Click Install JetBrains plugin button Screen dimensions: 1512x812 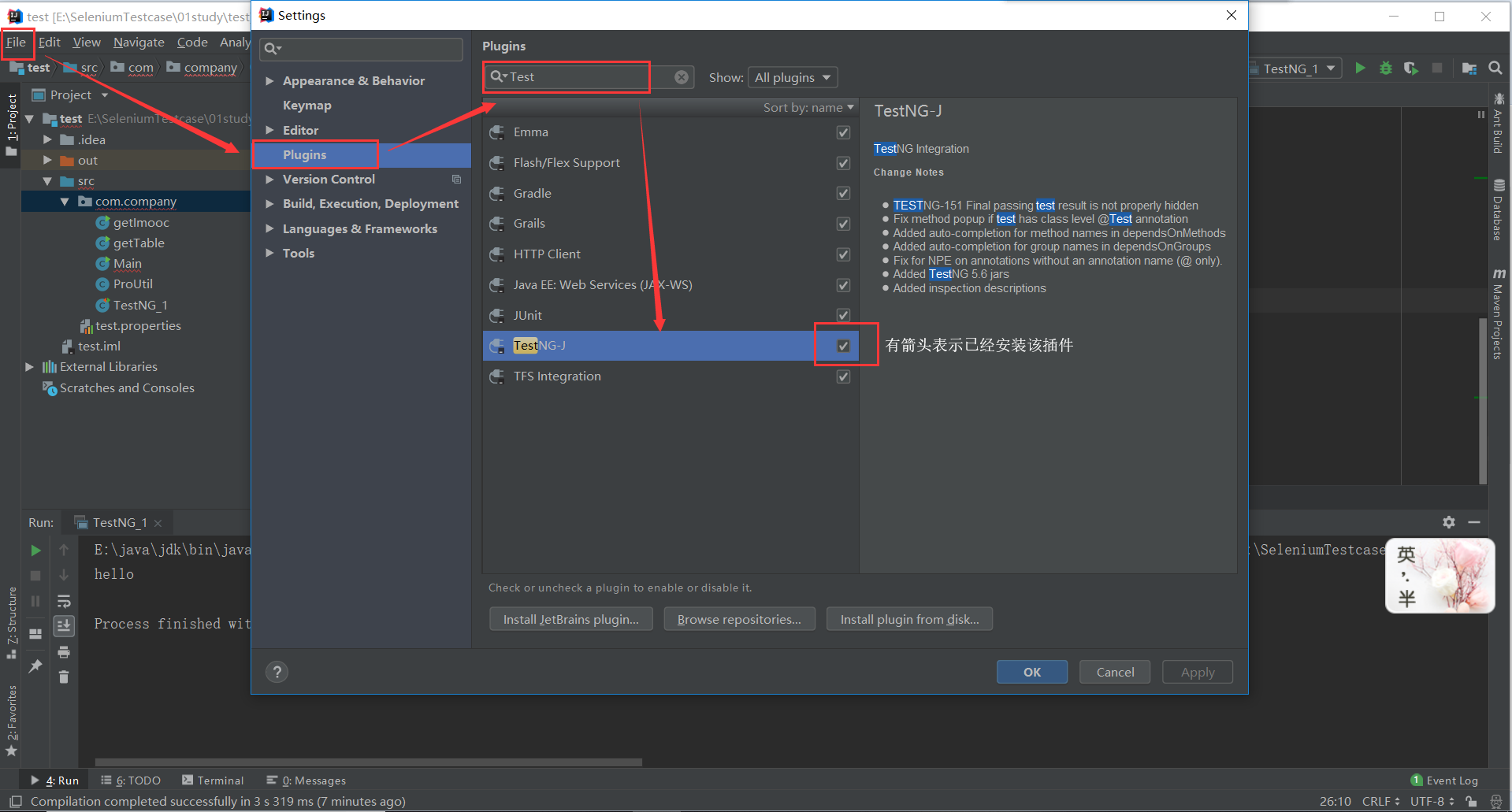click(x=570, y=619)
